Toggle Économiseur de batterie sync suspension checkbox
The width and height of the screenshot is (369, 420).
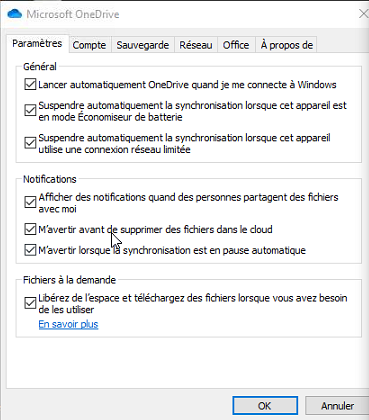[x=30, y=111]
